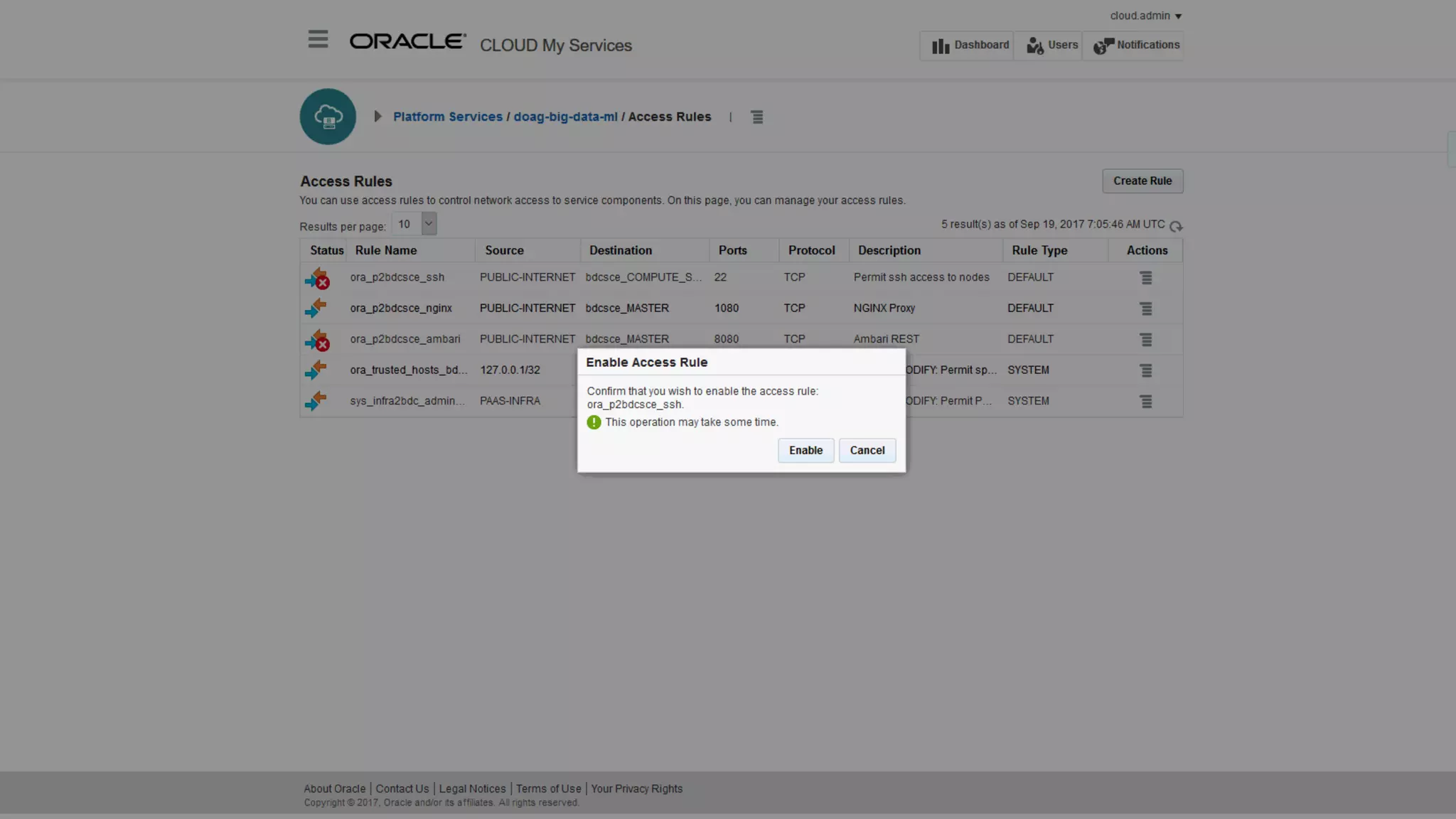This screenshot has height=819, width=1456.
Task: Click the refresh results icon
Action: (1176, 226)
